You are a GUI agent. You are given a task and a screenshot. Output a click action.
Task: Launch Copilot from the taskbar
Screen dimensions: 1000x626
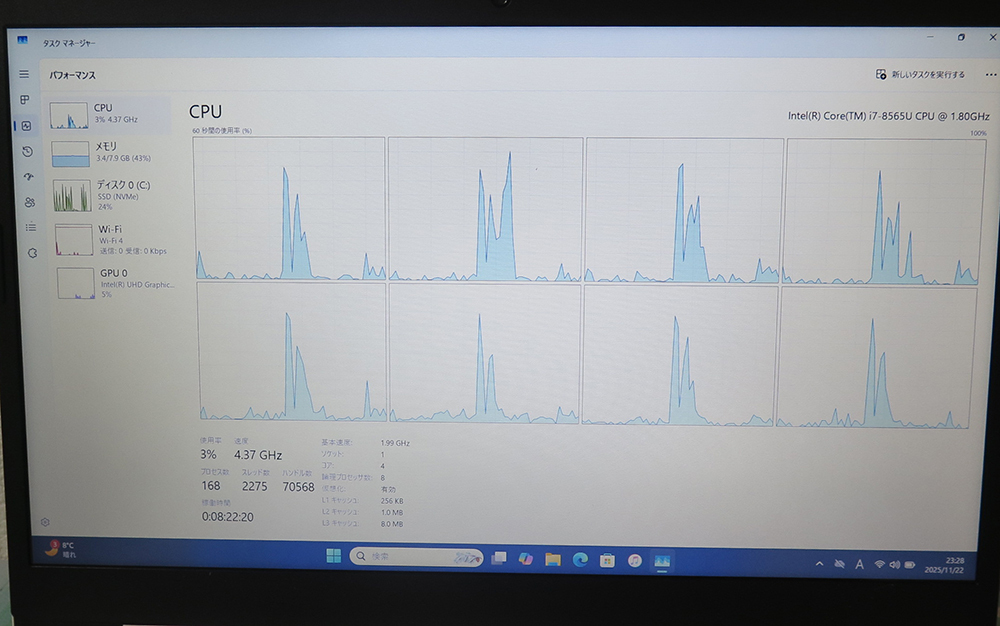(x=526, y=558)
